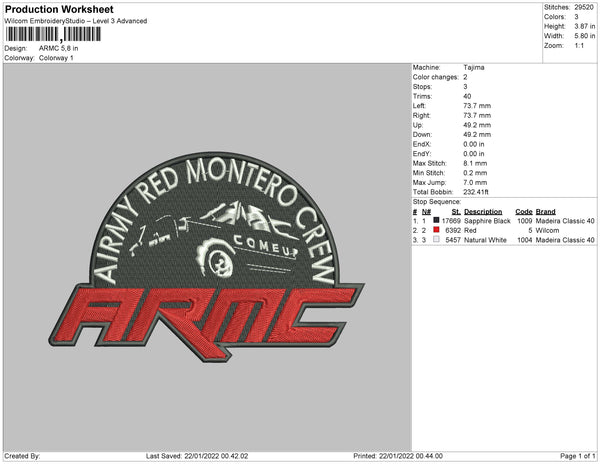Viewport: 600px width, 464px height.
Task: Click the zoom value "1:1"
Action: 579,46
